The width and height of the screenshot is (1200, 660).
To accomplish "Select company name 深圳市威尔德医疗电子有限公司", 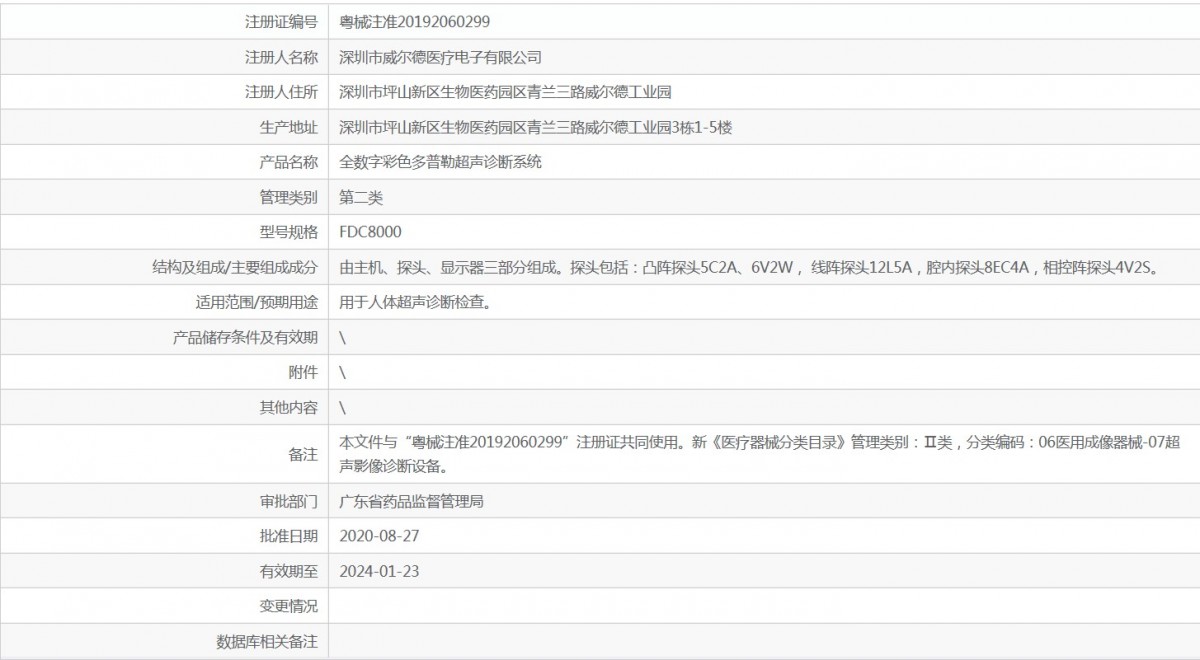I will tap(441, 57).
